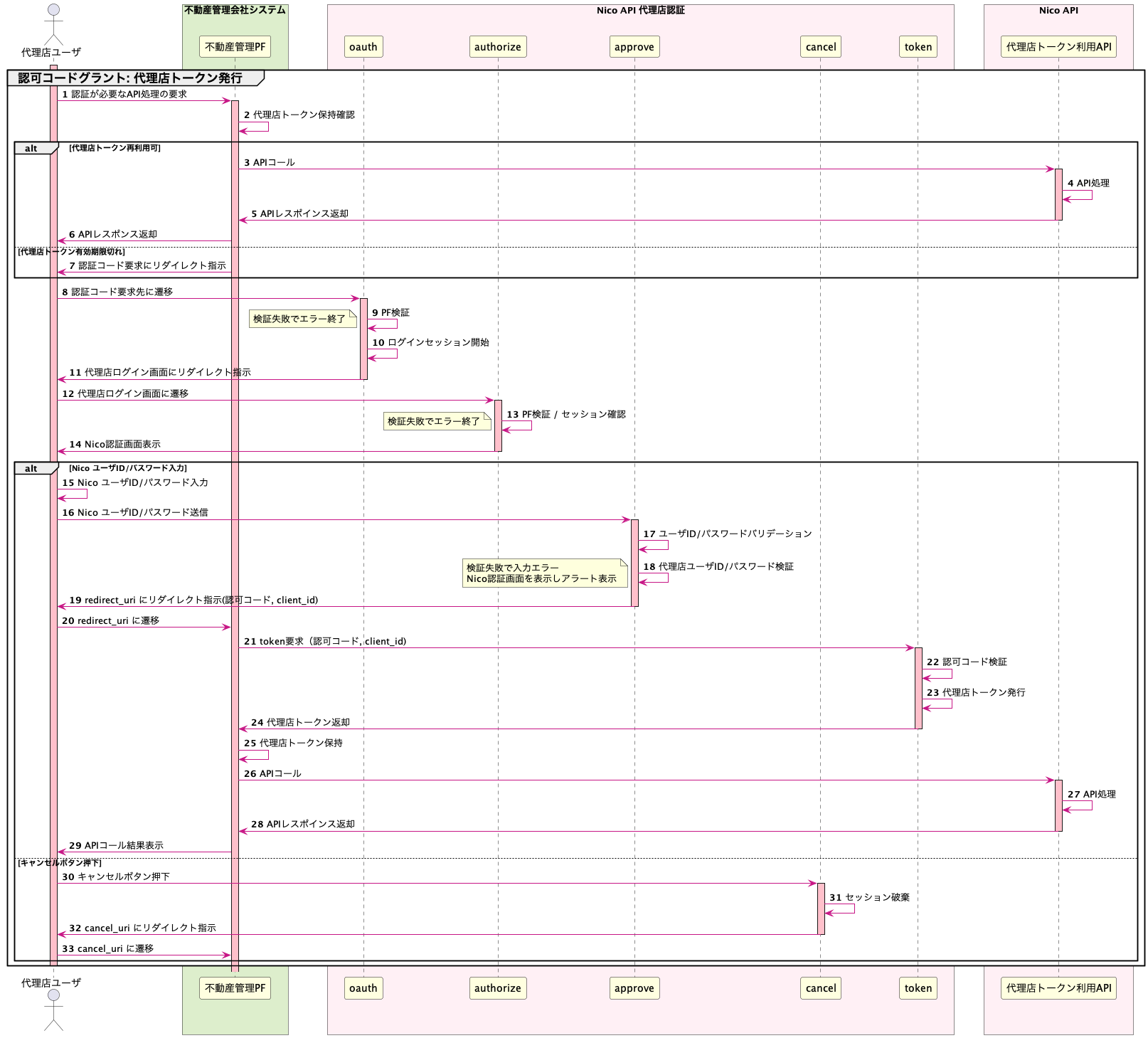
Task: Click the [代理店トークン再利用可] condition text
Action: [x=115, y=148]
